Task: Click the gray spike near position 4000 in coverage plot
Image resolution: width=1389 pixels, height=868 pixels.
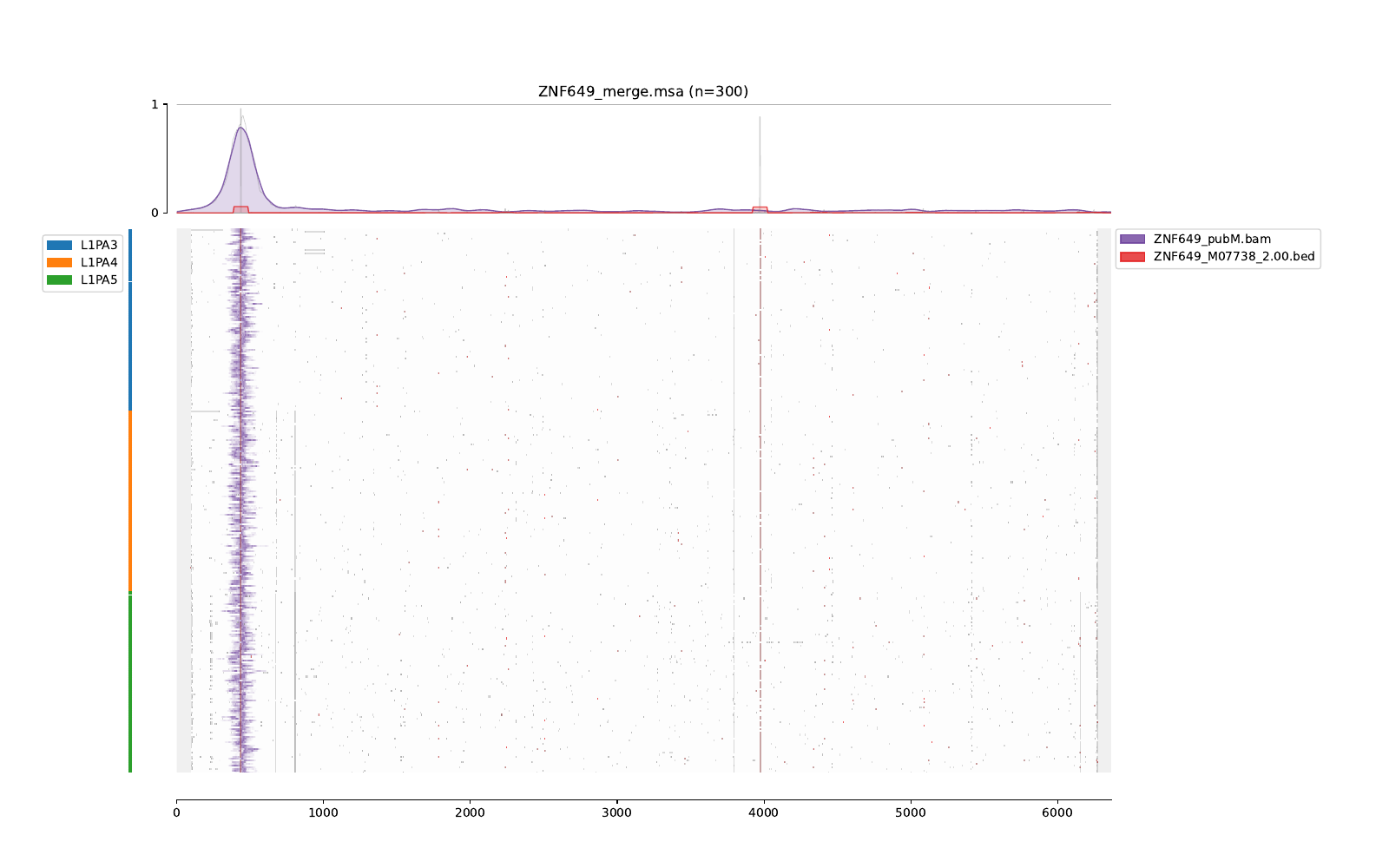Action: (x=760, y=163)
